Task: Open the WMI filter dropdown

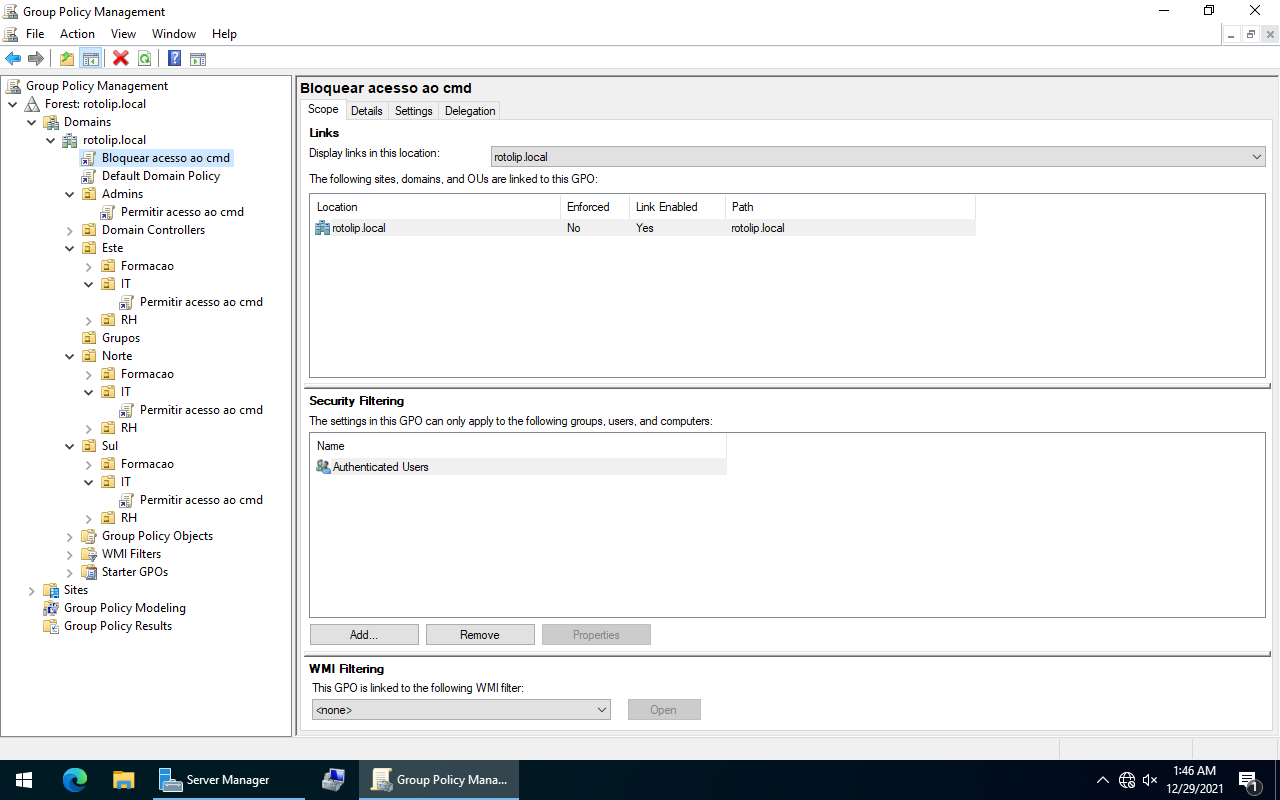Action: (461, 710)
